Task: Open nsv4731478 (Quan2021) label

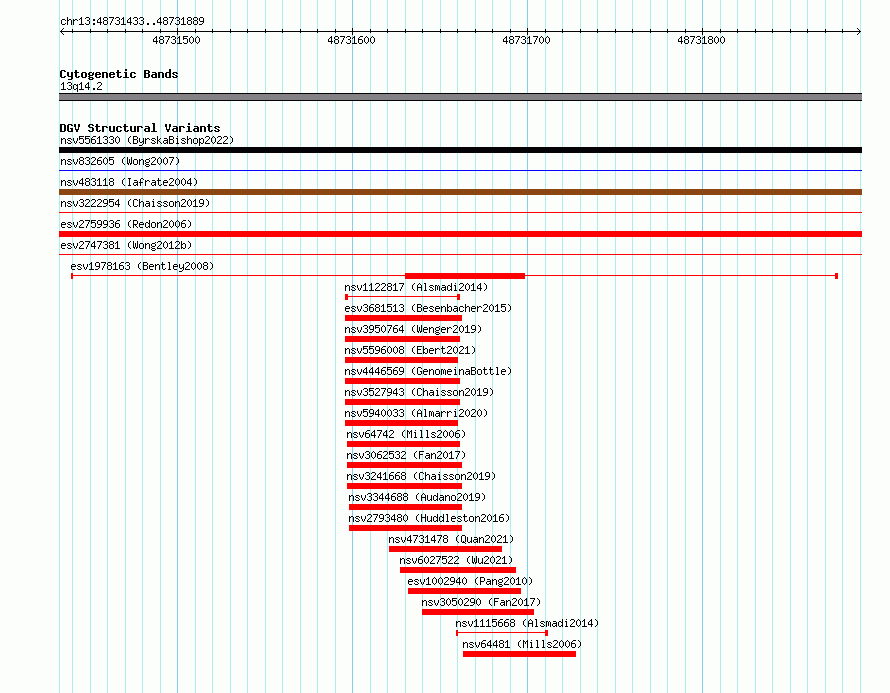Action: [451, 539]
